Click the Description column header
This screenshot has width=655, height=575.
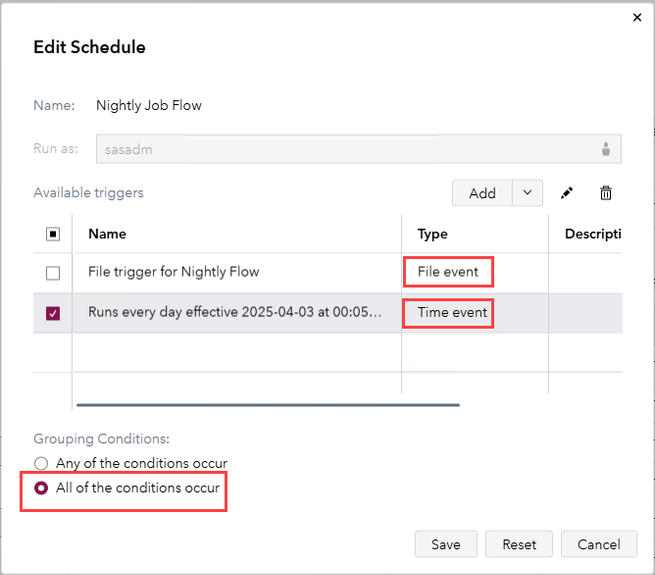(593, 234)
